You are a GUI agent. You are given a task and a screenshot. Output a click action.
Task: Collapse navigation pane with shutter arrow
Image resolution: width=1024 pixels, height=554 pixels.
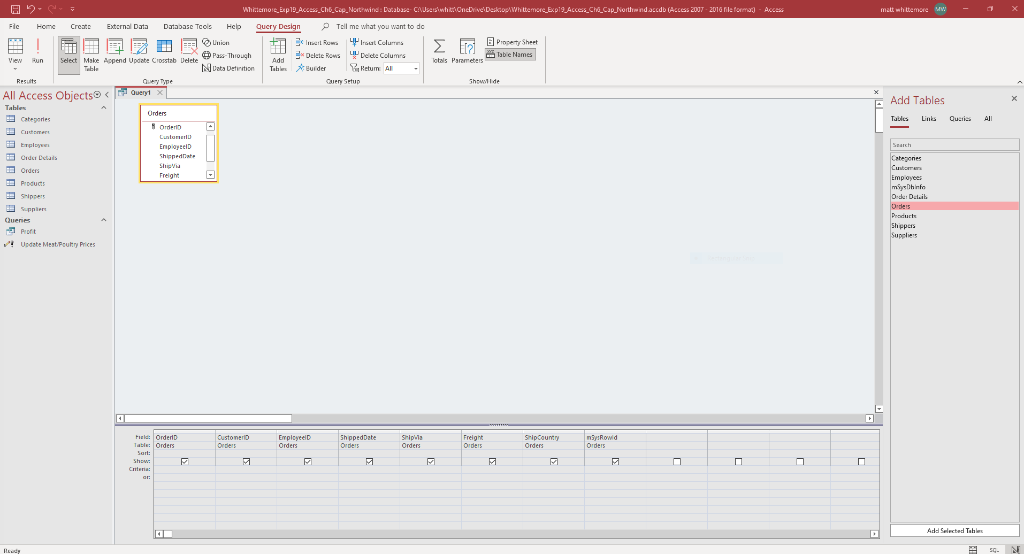click(107, 95)
